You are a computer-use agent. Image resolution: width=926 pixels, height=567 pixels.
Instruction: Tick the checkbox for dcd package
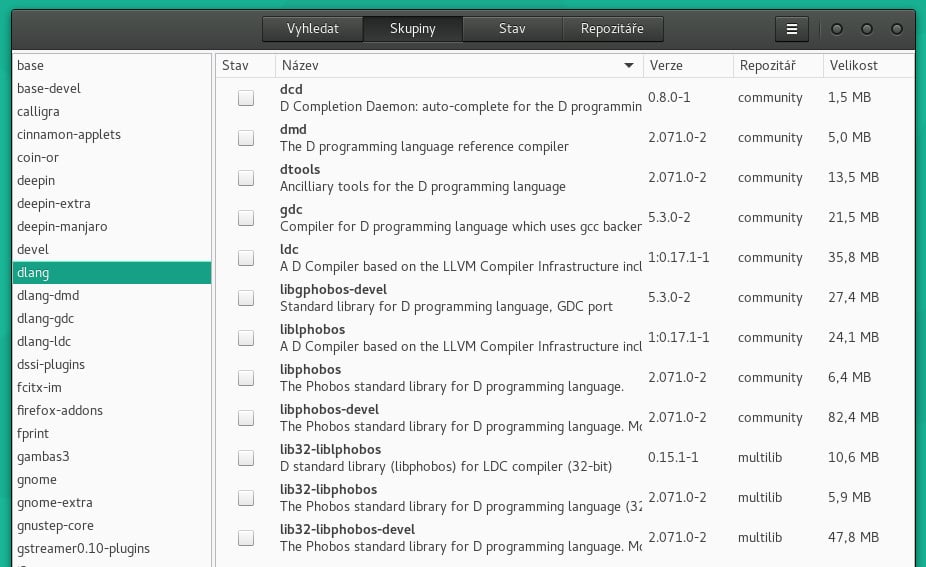(x=246, y=97)
